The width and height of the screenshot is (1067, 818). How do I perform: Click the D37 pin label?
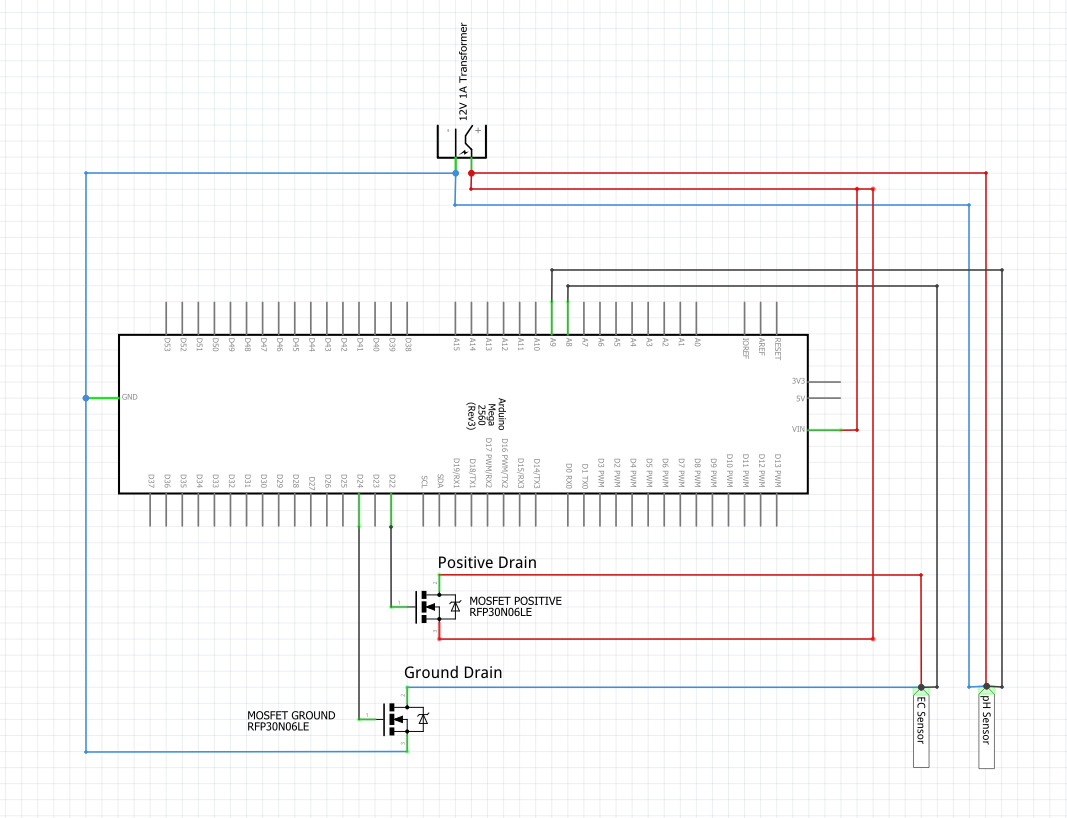(150, 481)
